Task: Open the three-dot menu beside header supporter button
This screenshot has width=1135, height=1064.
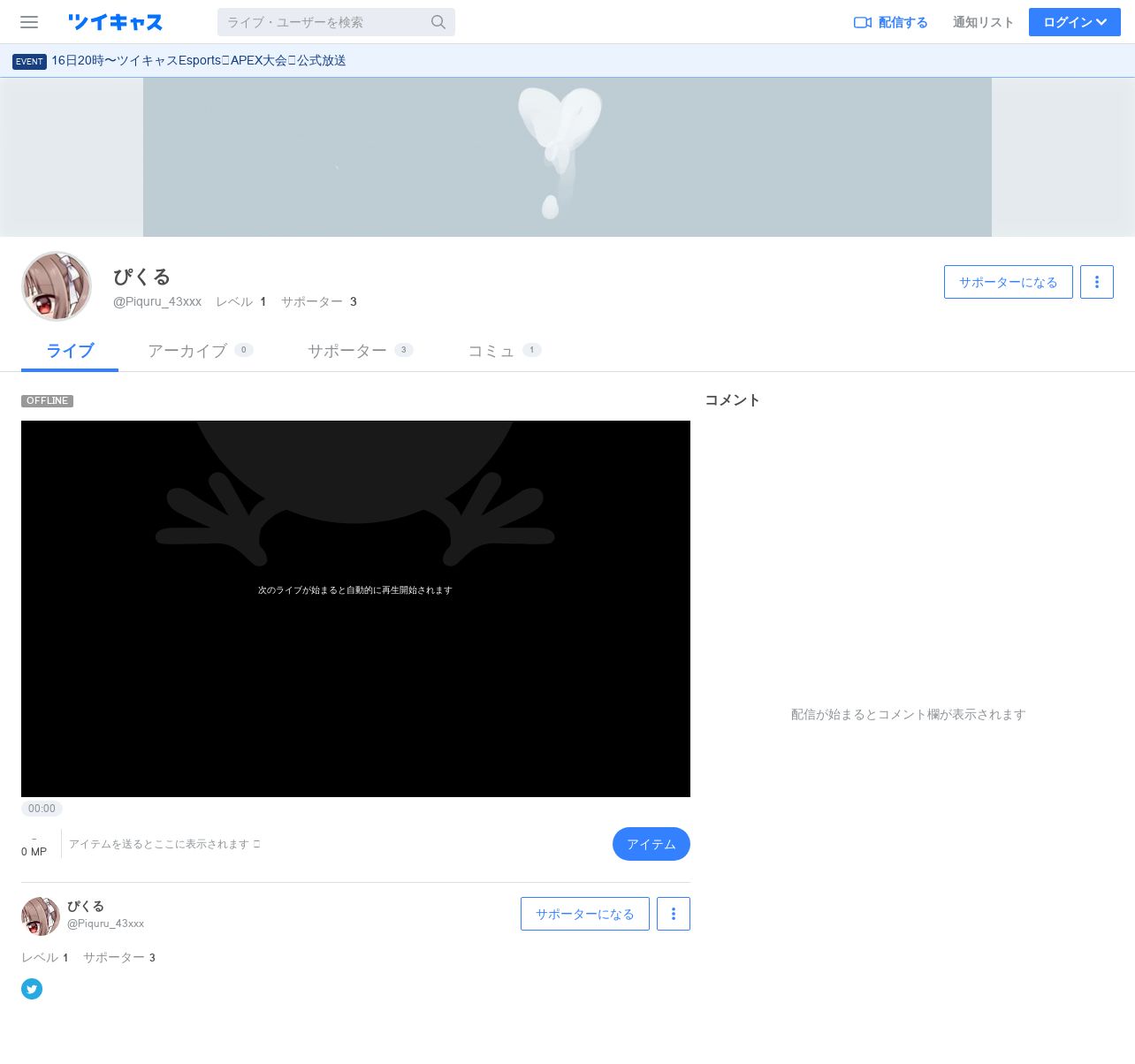Action: (1097, 282)
